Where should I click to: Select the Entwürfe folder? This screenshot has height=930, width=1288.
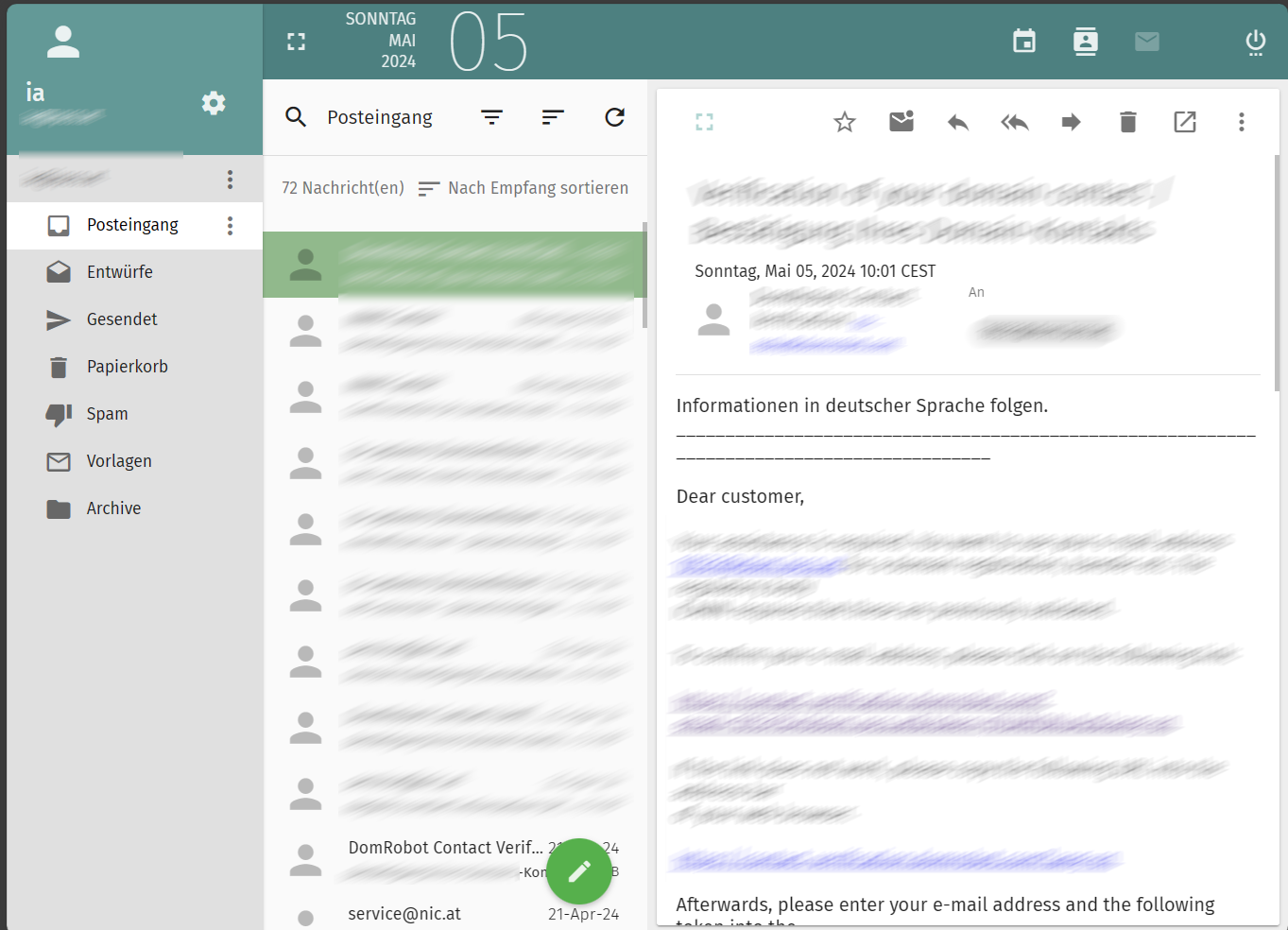[x=119, y=272]
